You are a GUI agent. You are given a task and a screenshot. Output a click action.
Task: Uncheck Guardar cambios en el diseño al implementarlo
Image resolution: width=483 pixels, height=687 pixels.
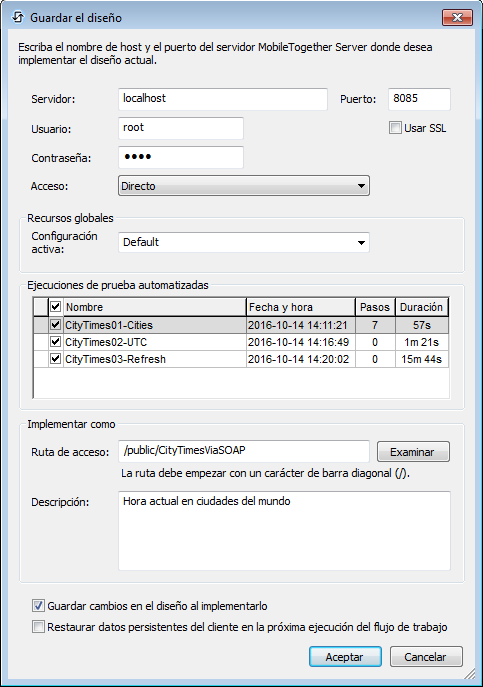point(39,606)
